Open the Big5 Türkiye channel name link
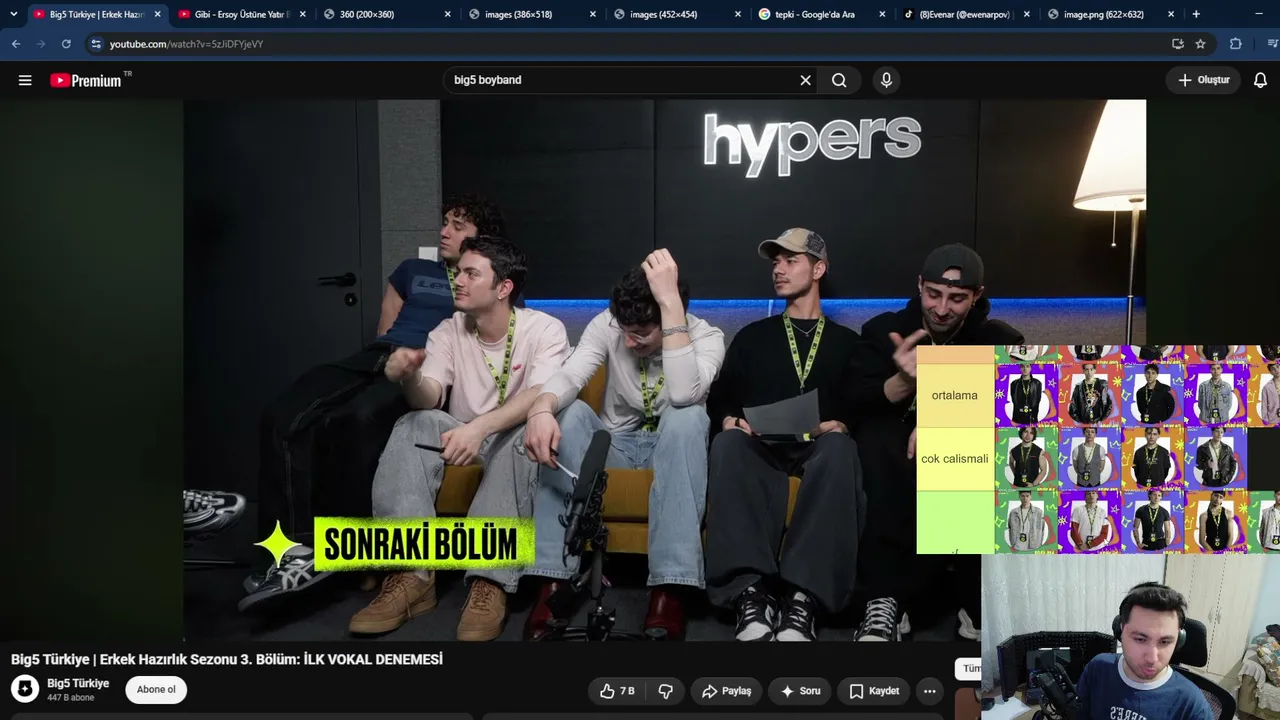 pyautogui.click(x=78, y=683)
